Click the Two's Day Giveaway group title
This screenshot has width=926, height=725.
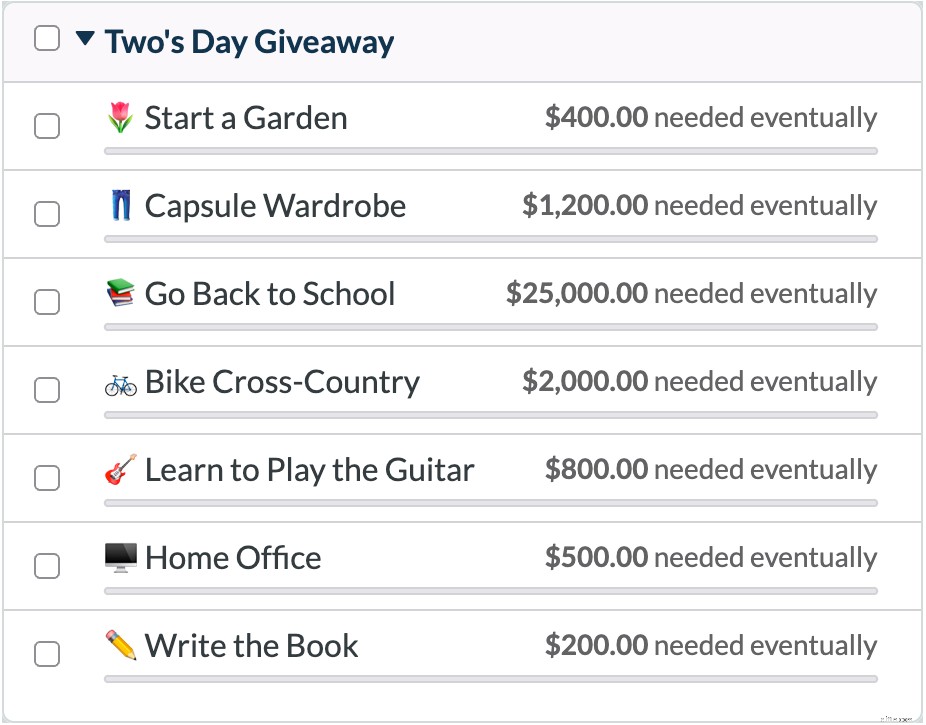250,41
